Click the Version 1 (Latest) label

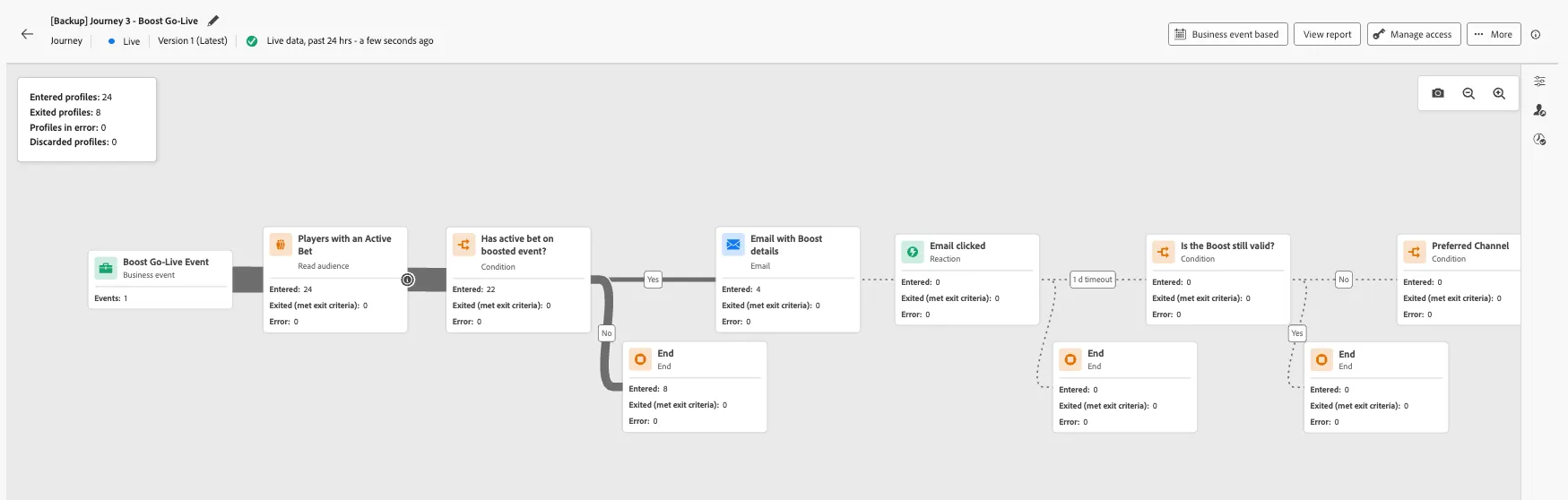[x=193, y=41]
